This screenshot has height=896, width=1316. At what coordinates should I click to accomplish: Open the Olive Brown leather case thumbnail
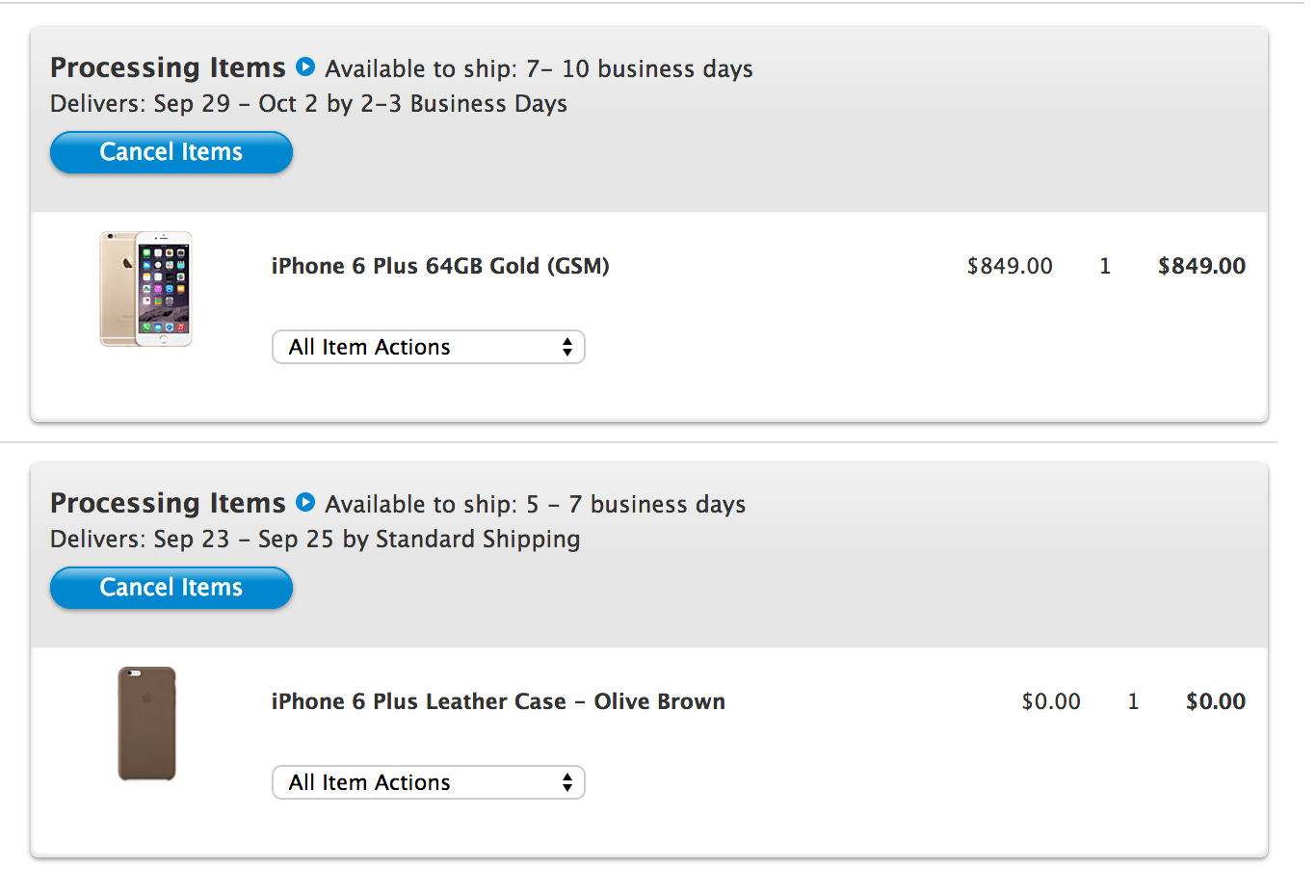click(146, 724)
